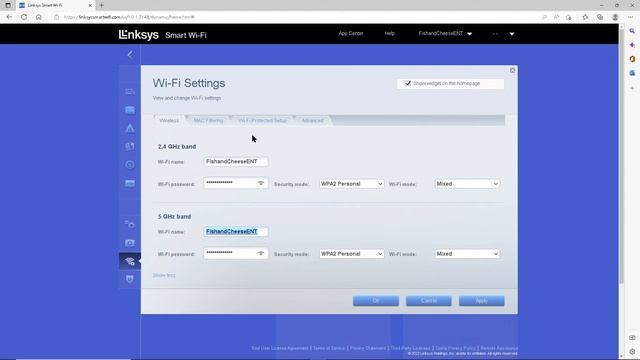Switch to the Wireless tab
This screenshot has height=360, width=640.
(169, 120)
